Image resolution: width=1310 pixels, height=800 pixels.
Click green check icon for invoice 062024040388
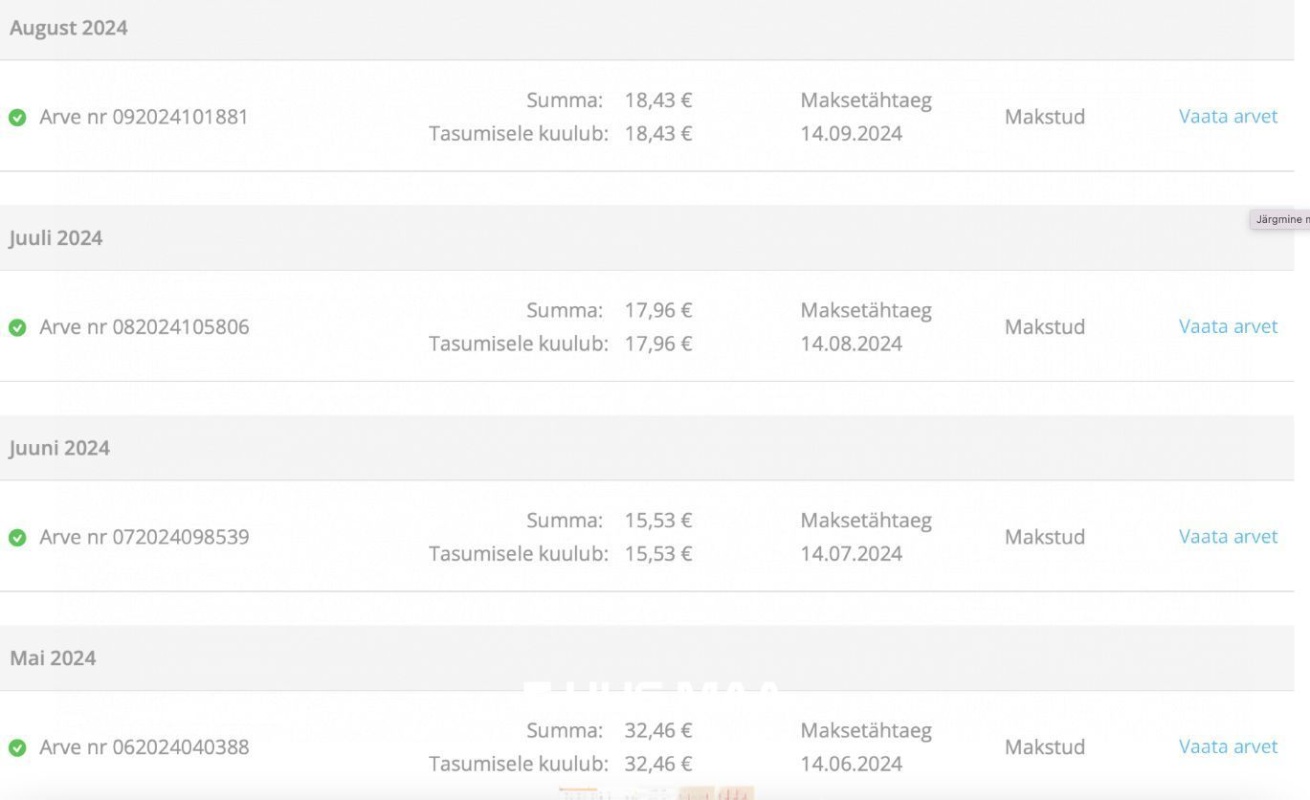coord(17,747)
